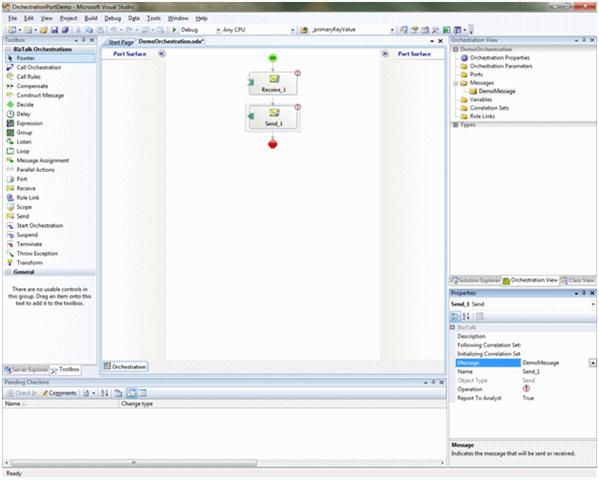The height and width of the screenshot is (480, 599).
Task: Select Orchestration Properties tree item
Action: (495, 58)
